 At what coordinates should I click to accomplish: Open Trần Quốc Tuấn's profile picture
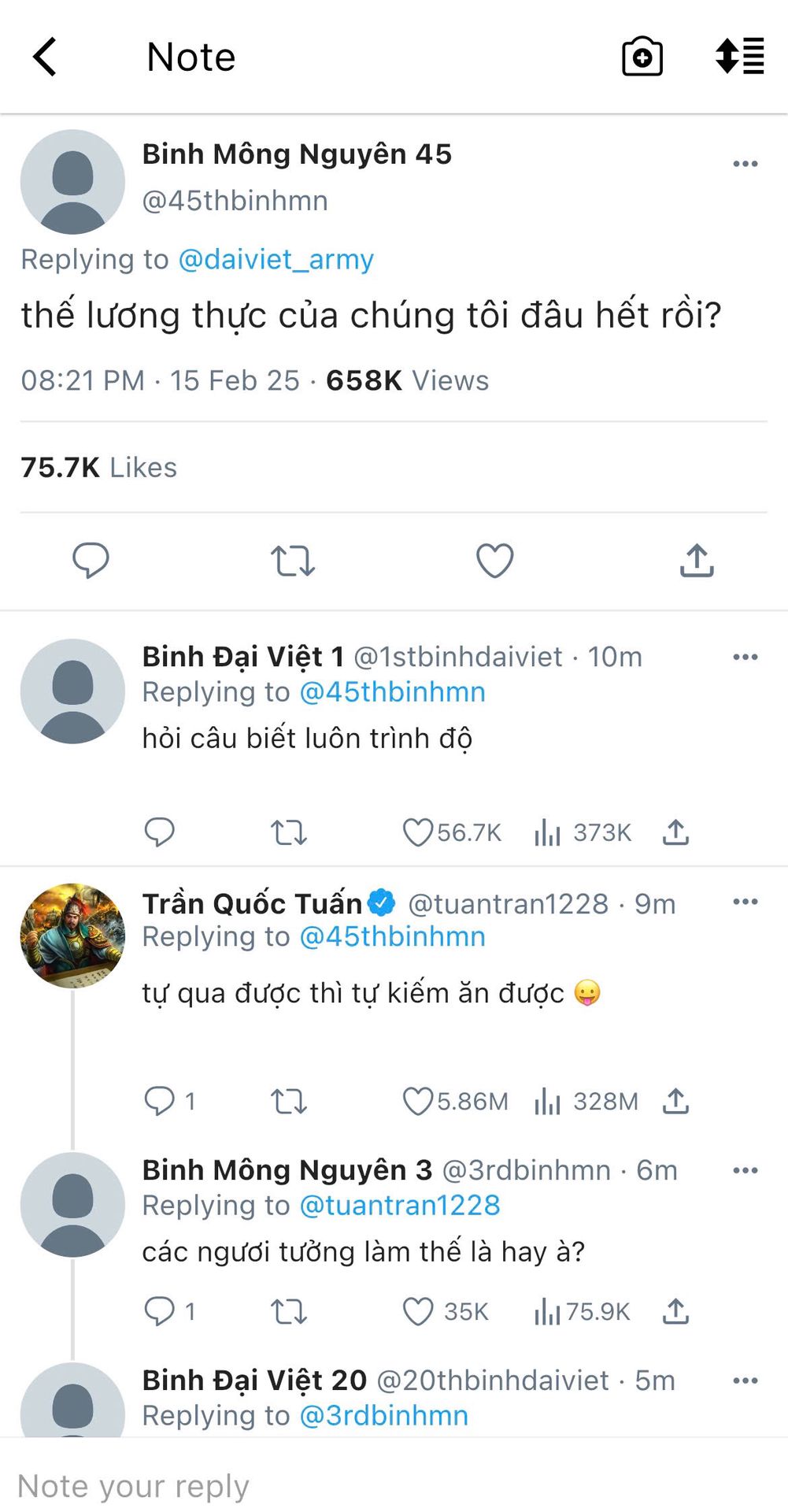(72, 936)
